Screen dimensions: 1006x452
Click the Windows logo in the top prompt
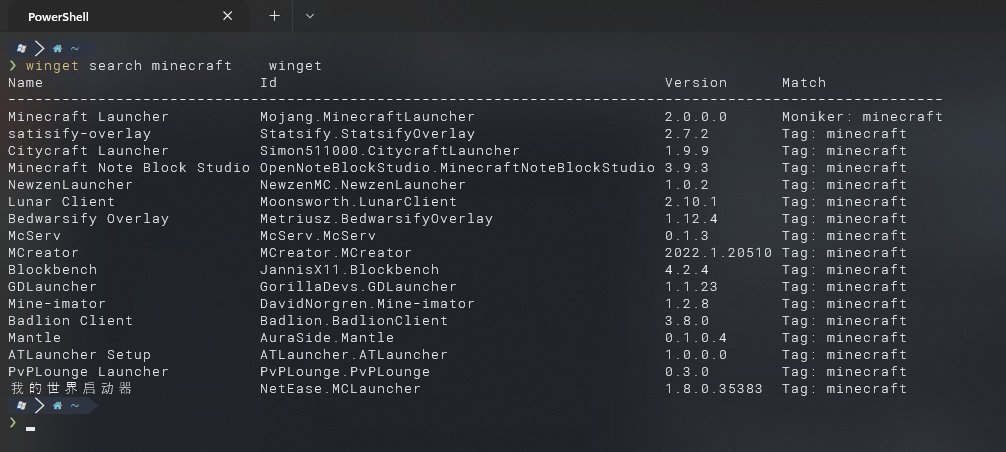pos(21,49)
